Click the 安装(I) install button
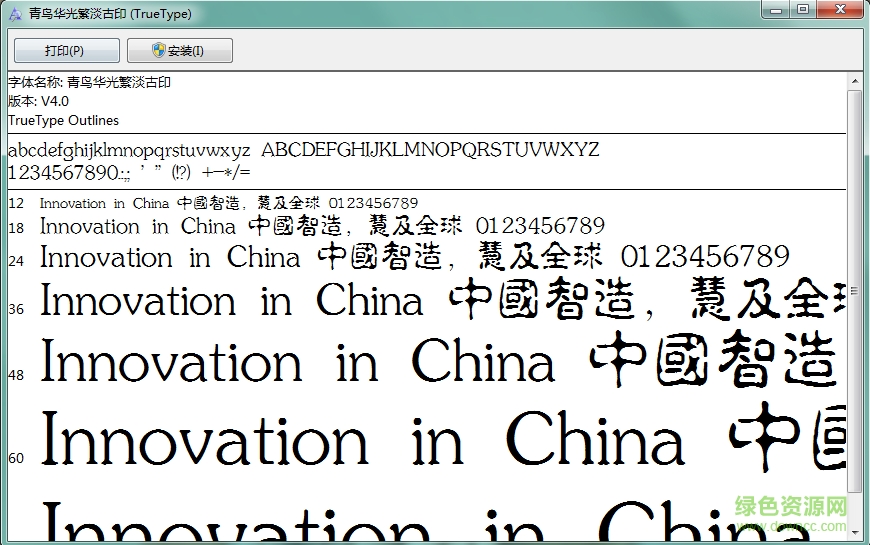Image resolution: width=870 pixels, height=545 pixels. tap(179, 51)
